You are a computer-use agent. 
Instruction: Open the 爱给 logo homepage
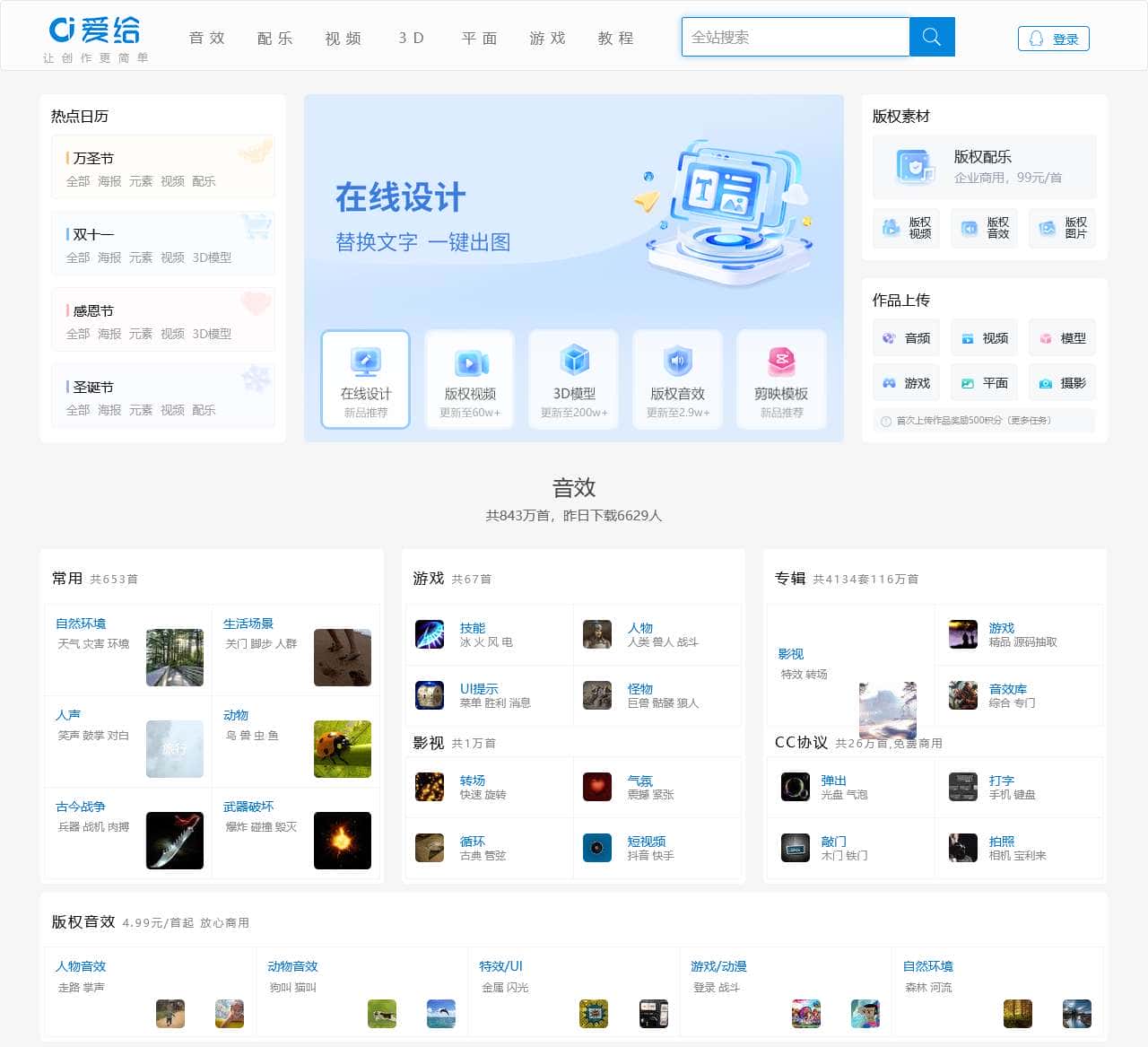[x=95, y=31]
